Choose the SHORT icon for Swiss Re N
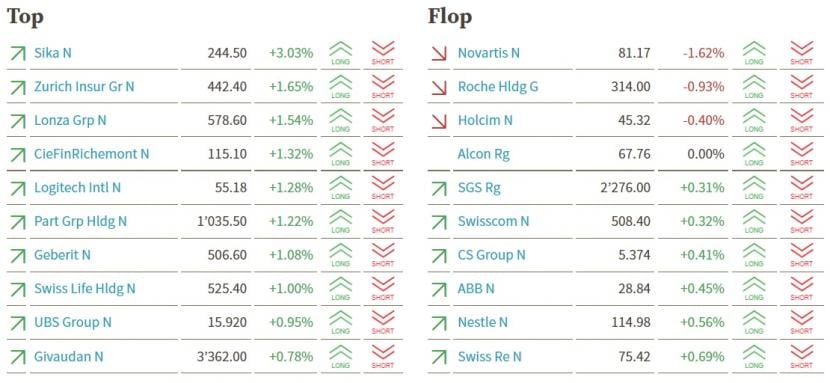Image resolution: width=830 pixels, height=383 pixels. coord(801,356)
